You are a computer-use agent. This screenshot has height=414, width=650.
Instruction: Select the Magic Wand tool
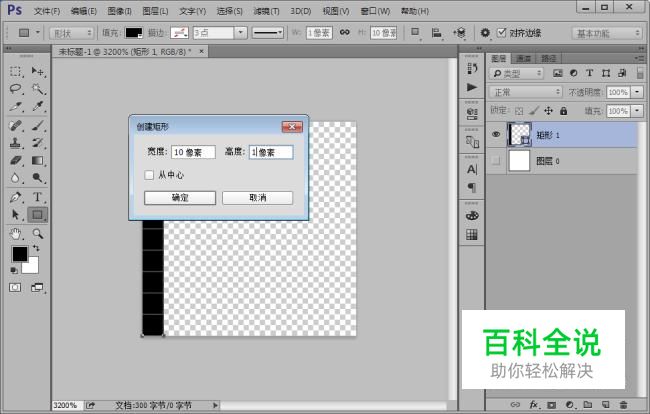click(x=38, y=89)
